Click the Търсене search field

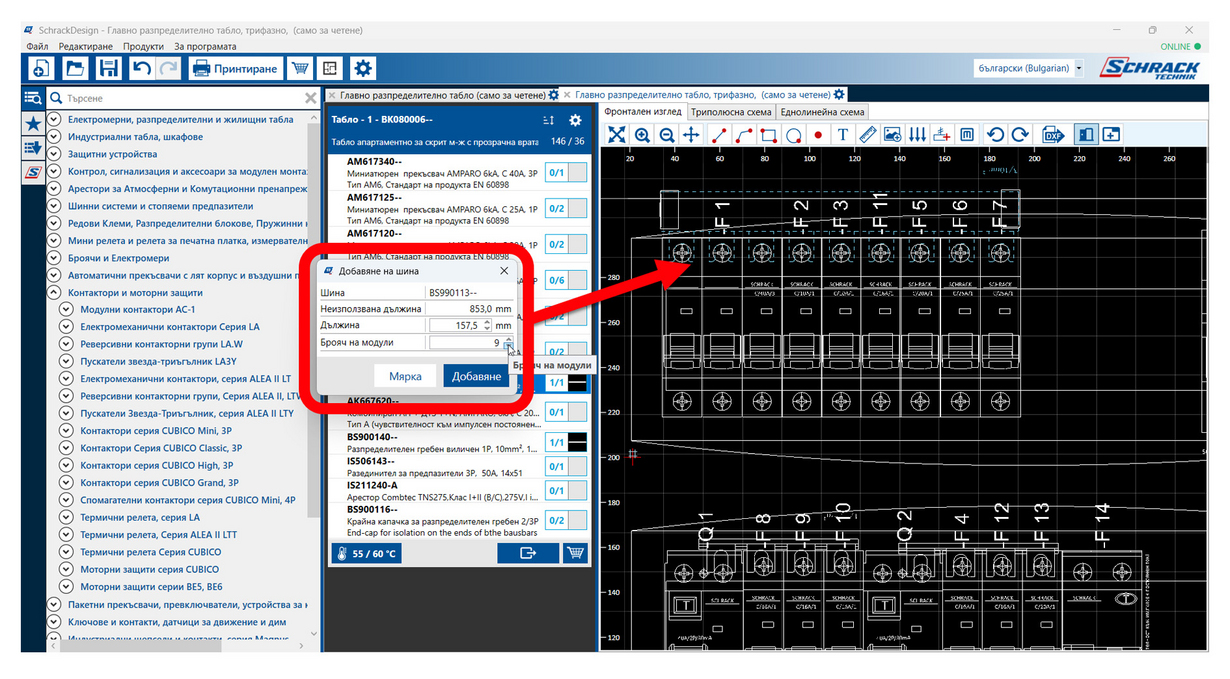tap(184, 98)
